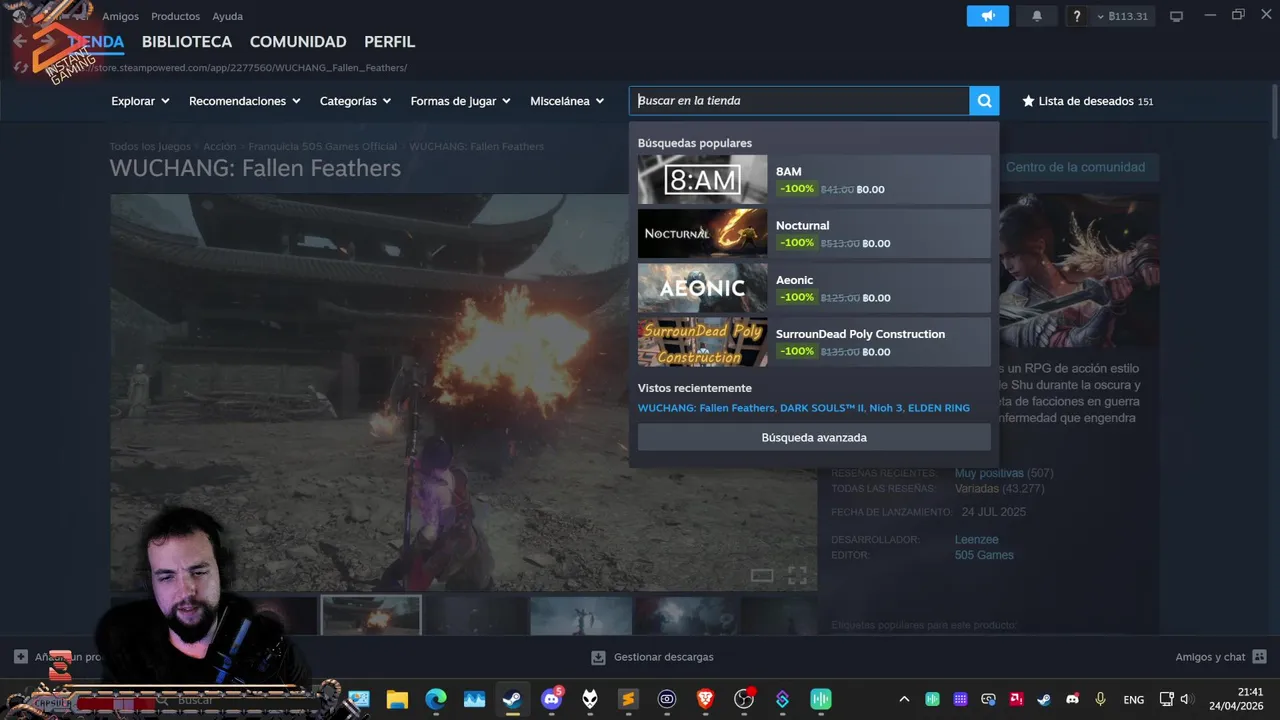Expand the Categorías dropdown

(x=355, y=101)
